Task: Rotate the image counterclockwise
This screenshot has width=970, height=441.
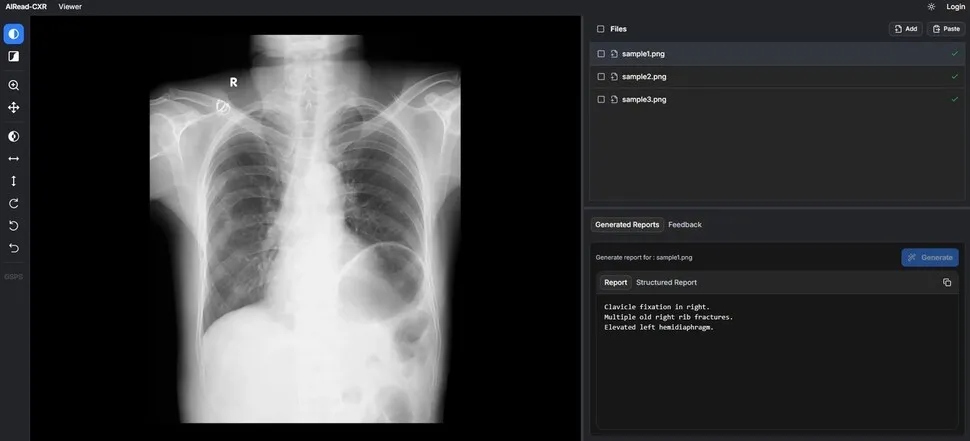Action: click(14, 226)
